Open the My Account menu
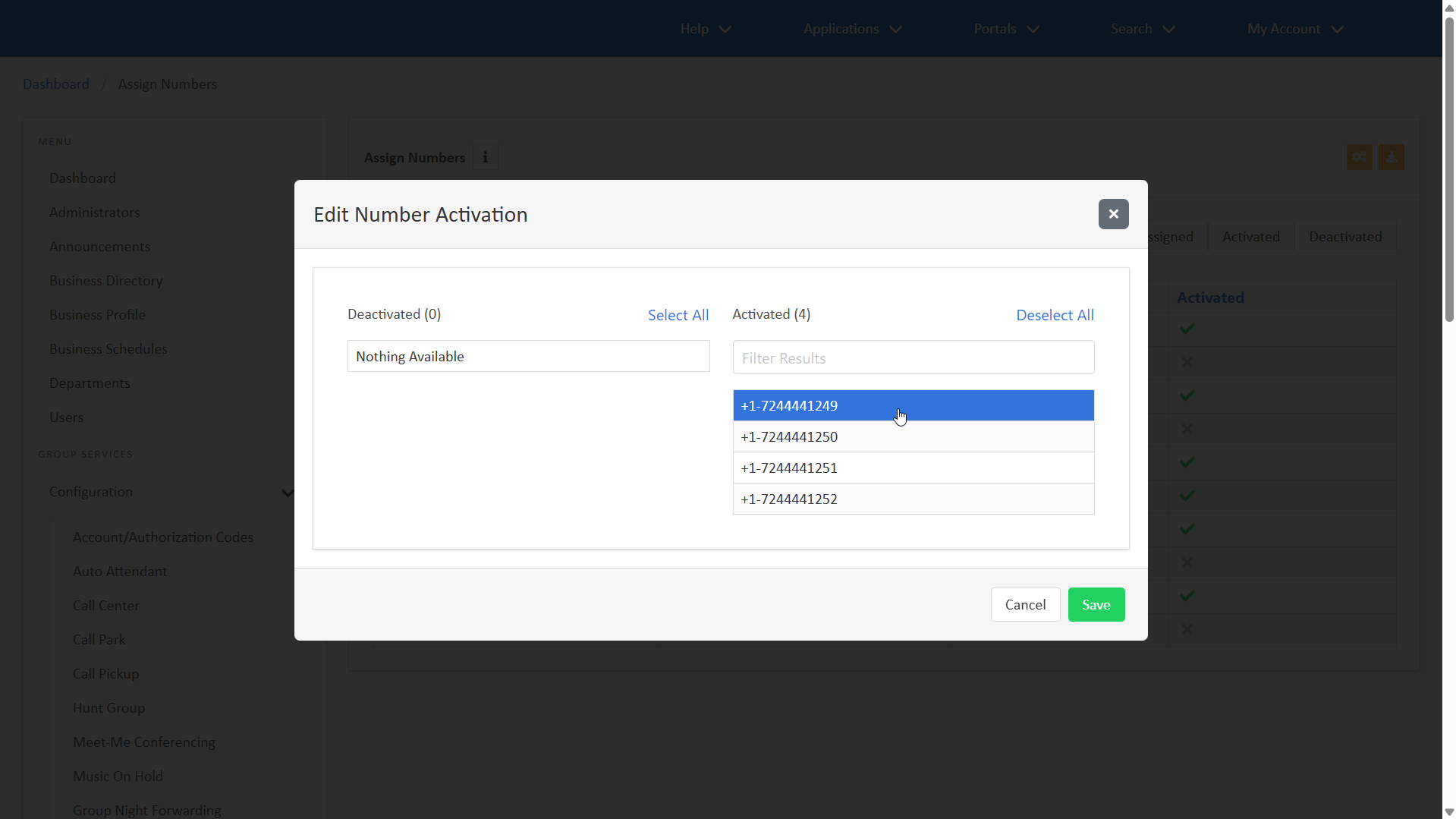This screenshot has height=819, width=1456. coord(1295,29)
